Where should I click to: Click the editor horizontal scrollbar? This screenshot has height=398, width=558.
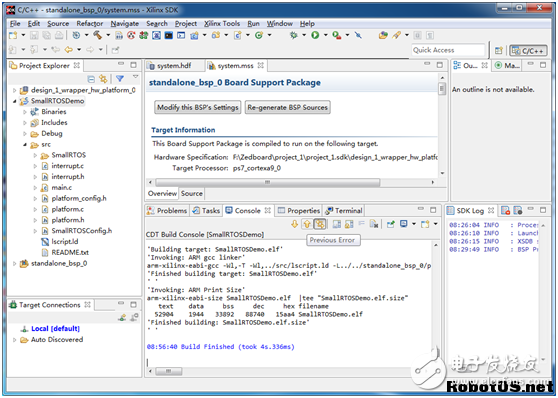click(x=267, y=183)
